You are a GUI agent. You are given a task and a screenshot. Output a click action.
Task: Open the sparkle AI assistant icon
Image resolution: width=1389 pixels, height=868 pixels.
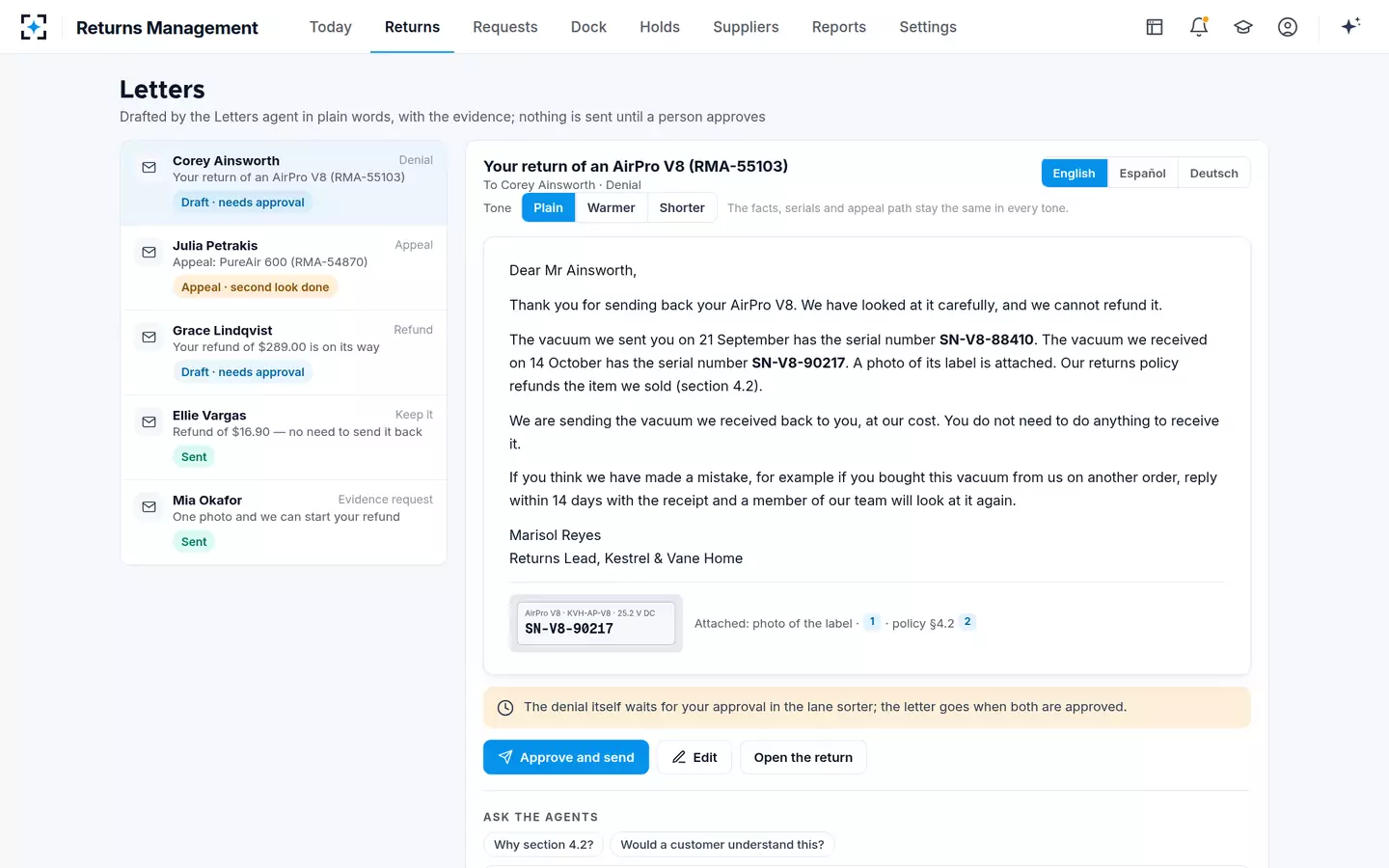coord(1350,26)
